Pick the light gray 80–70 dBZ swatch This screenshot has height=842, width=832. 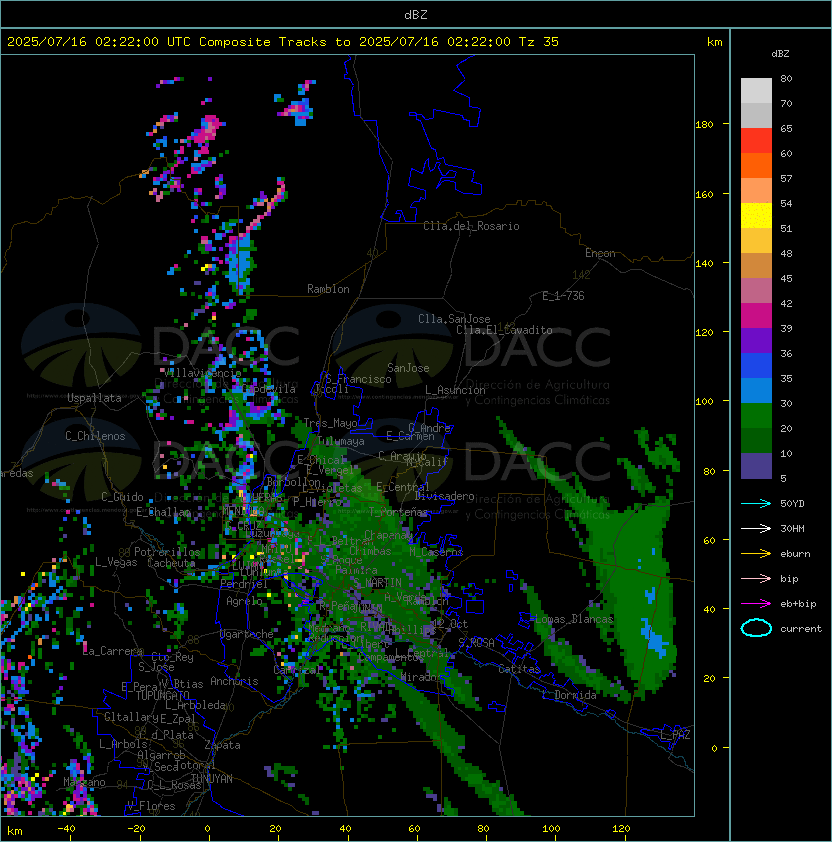click(x=756, y=91)
